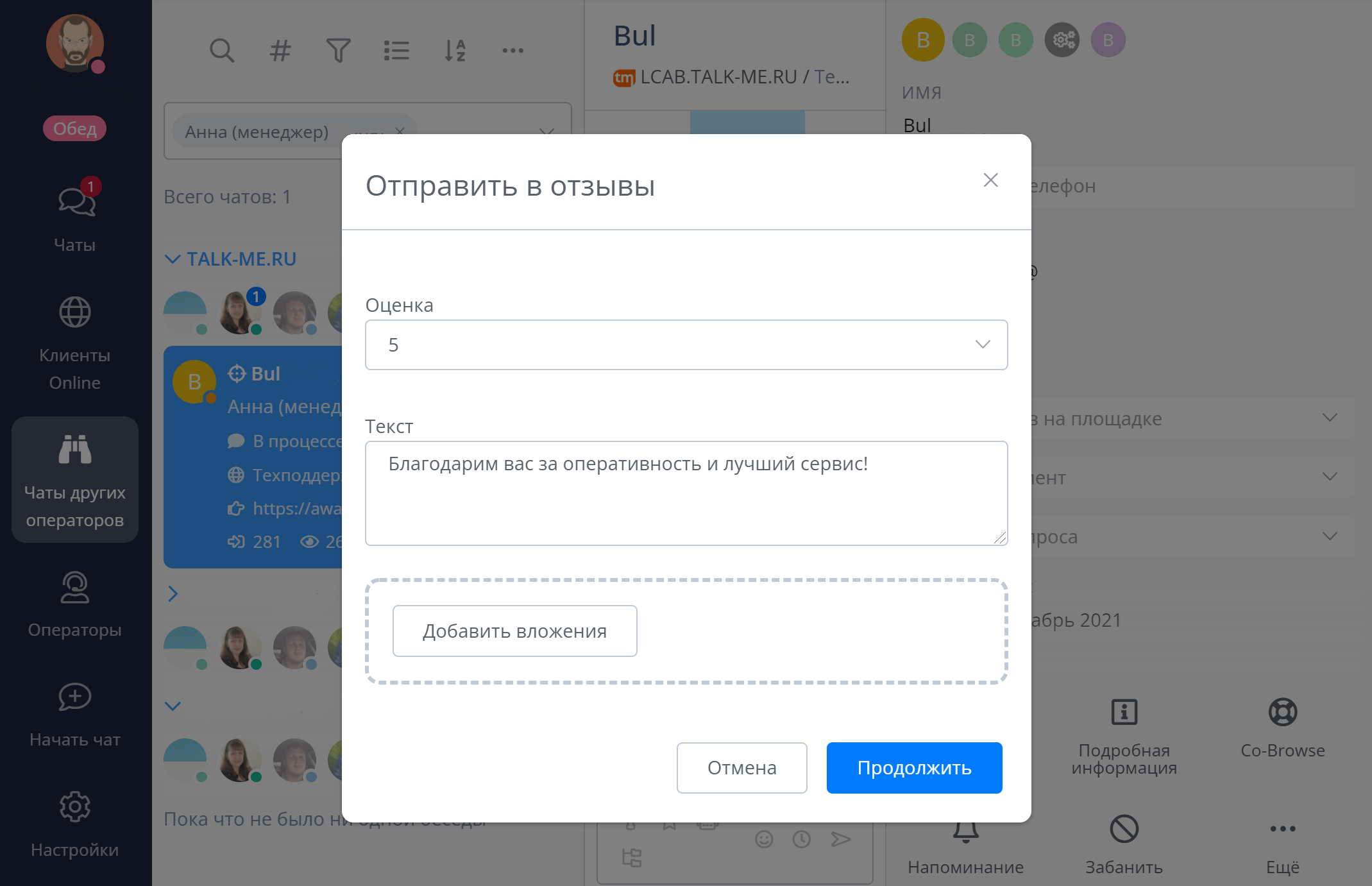Click the list view icon
The image size is (1372, 886).
tap(396, 50)
